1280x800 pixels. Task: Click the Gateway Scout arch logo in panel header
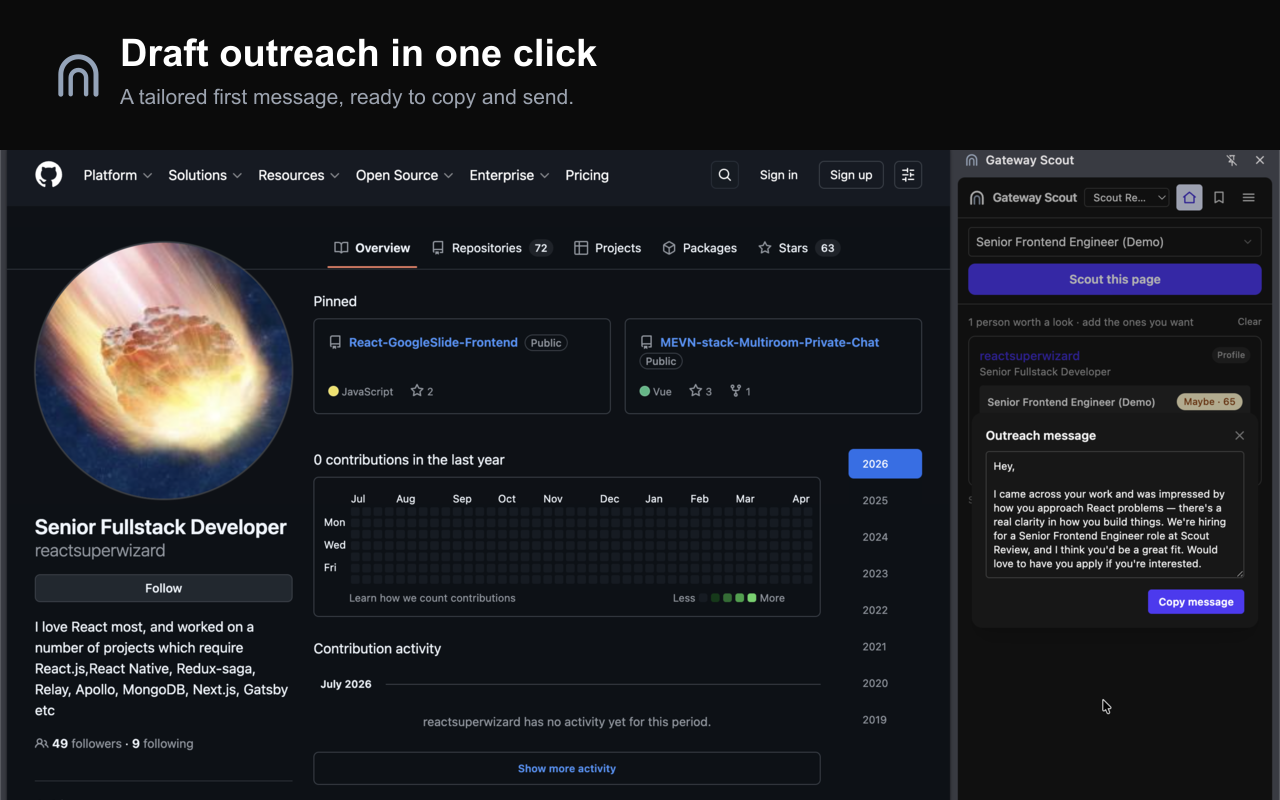[x=977, y=198]
